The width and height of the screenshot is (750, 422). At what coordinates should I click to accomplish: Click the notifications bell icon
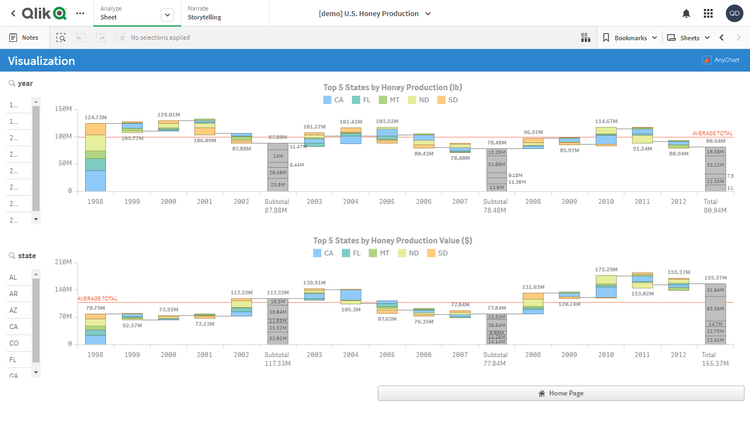(686, 13)
